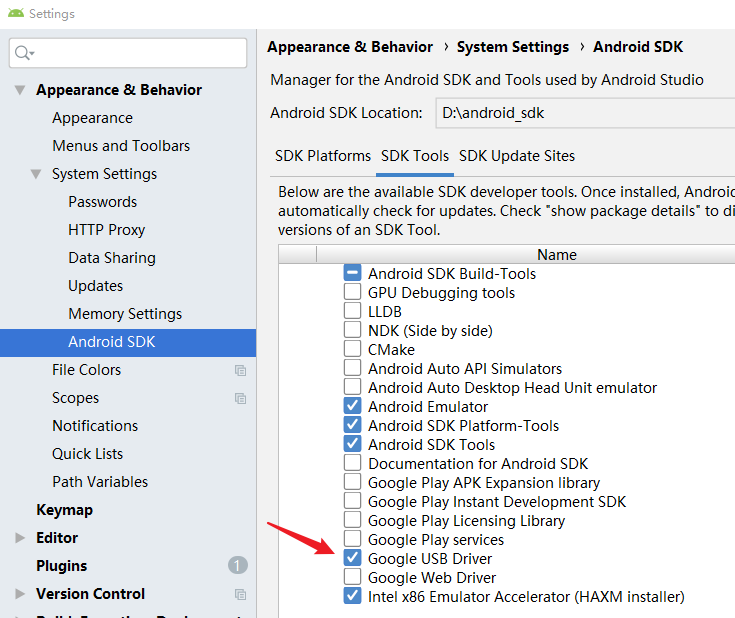Open Keymap settings

[65, 510]
